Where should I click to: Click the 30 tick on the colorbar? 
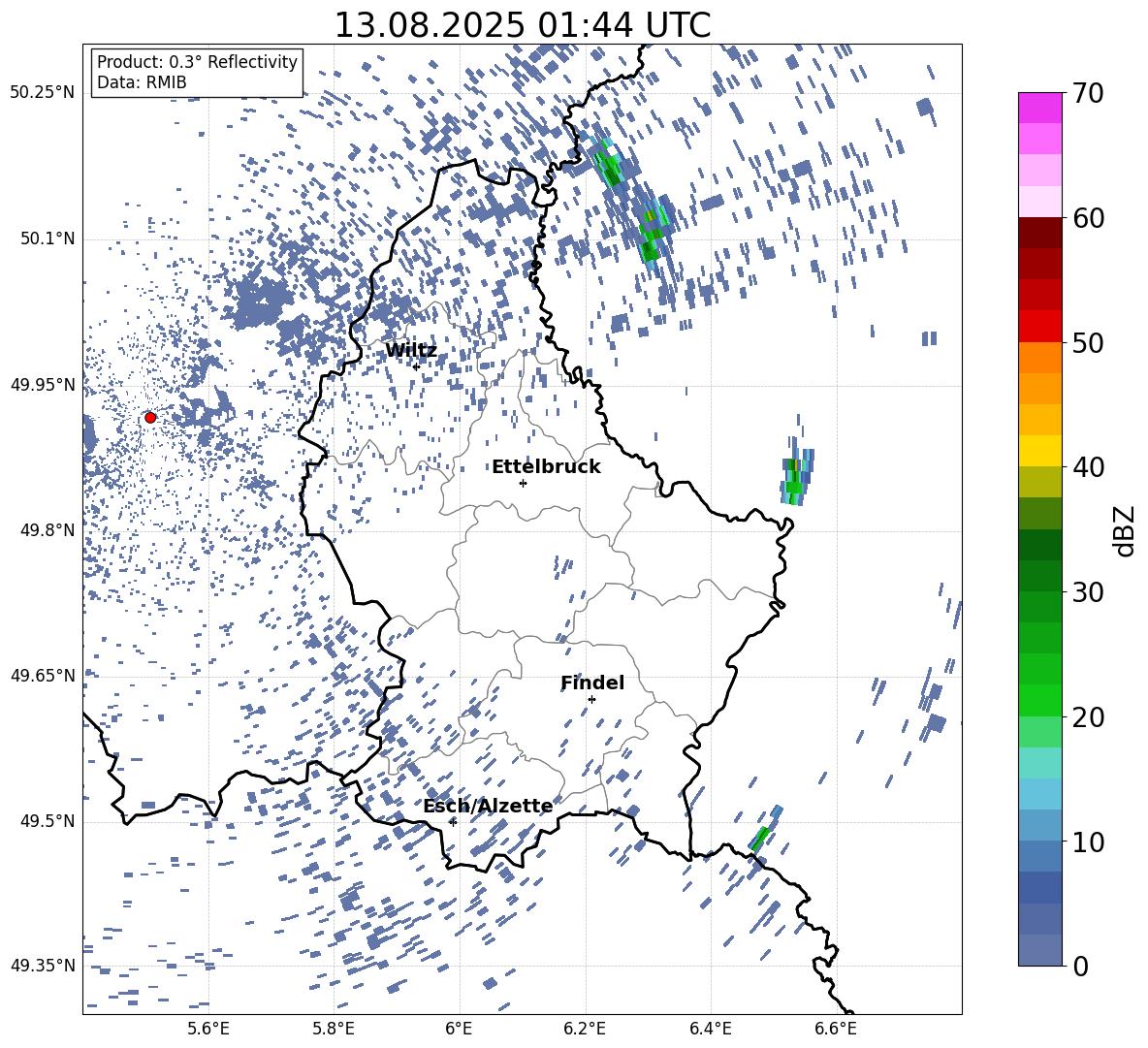click(x=1088, y=591)
